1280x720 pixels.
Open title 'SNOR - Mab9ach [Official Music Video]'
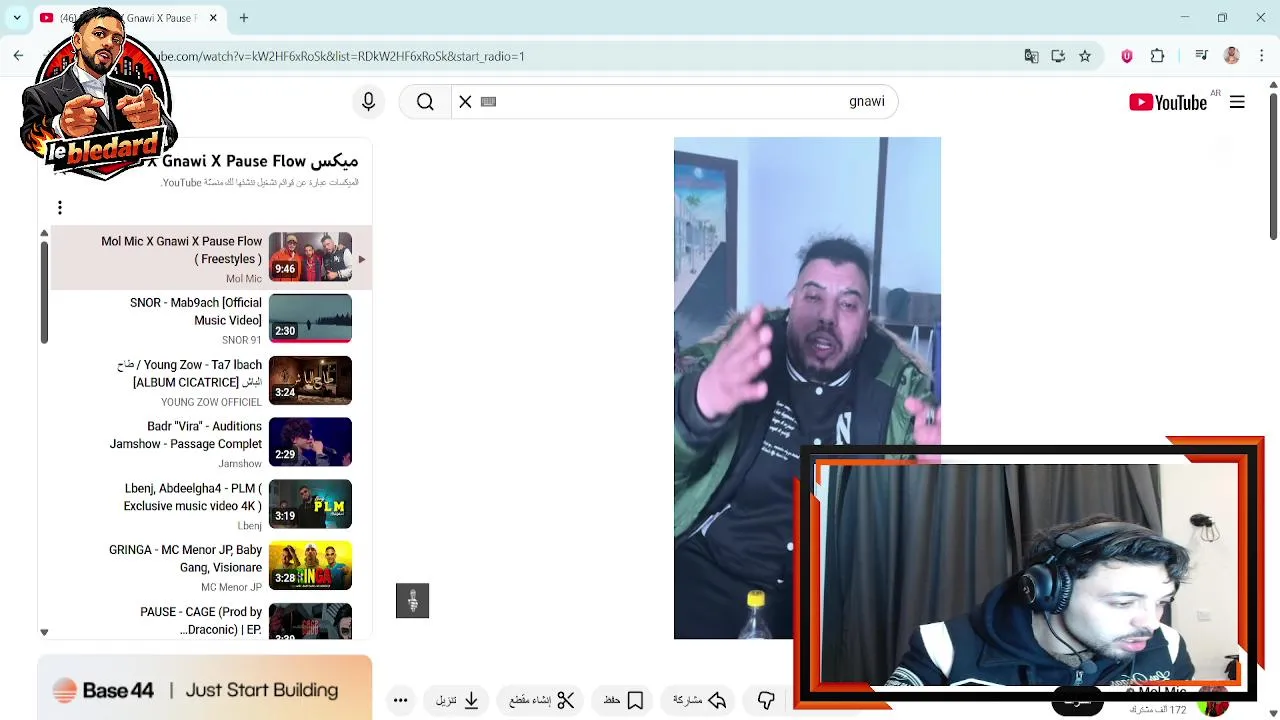tap(196, 311)
